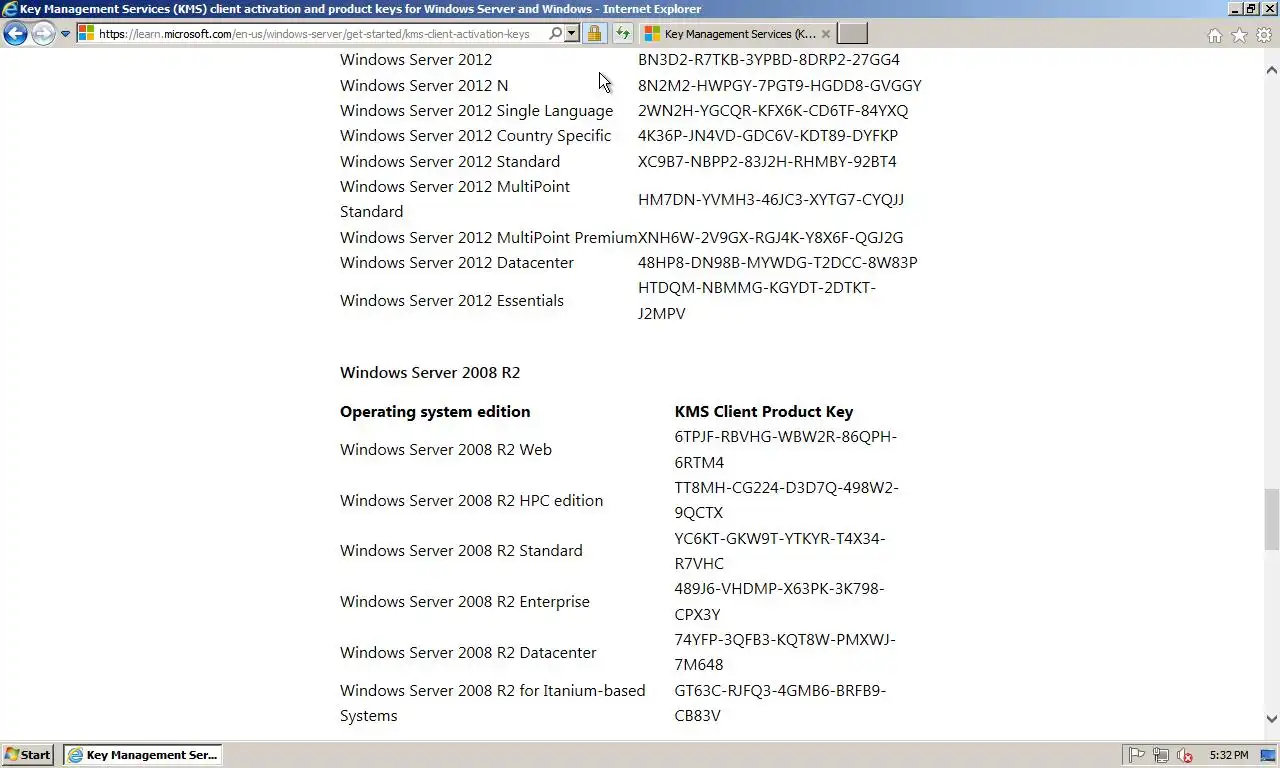This screenshot has width=1280, height=768.
Task: Click the Microsoft site favicon in address bar
Action: coord(86,33)
